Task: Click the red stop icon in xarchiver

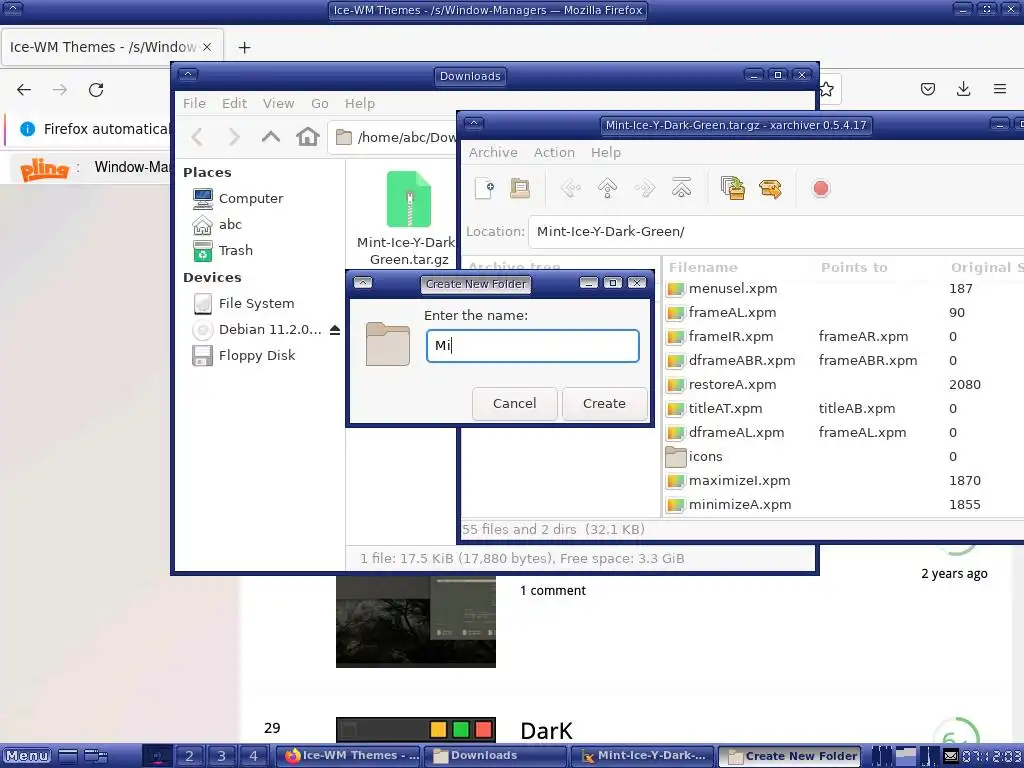Action: tap(821, 189)
